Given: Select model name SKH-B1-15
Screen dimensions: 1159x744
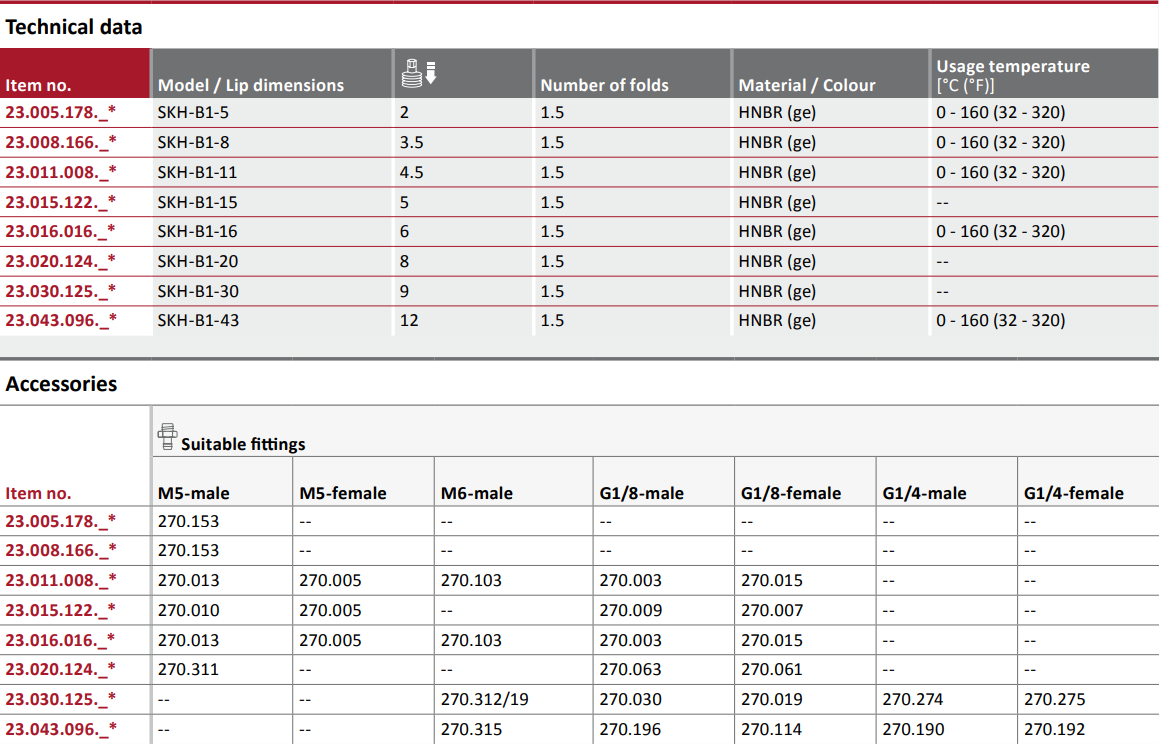Looking at the screenshot, I should pyautogui.click(x=197, y=202).
